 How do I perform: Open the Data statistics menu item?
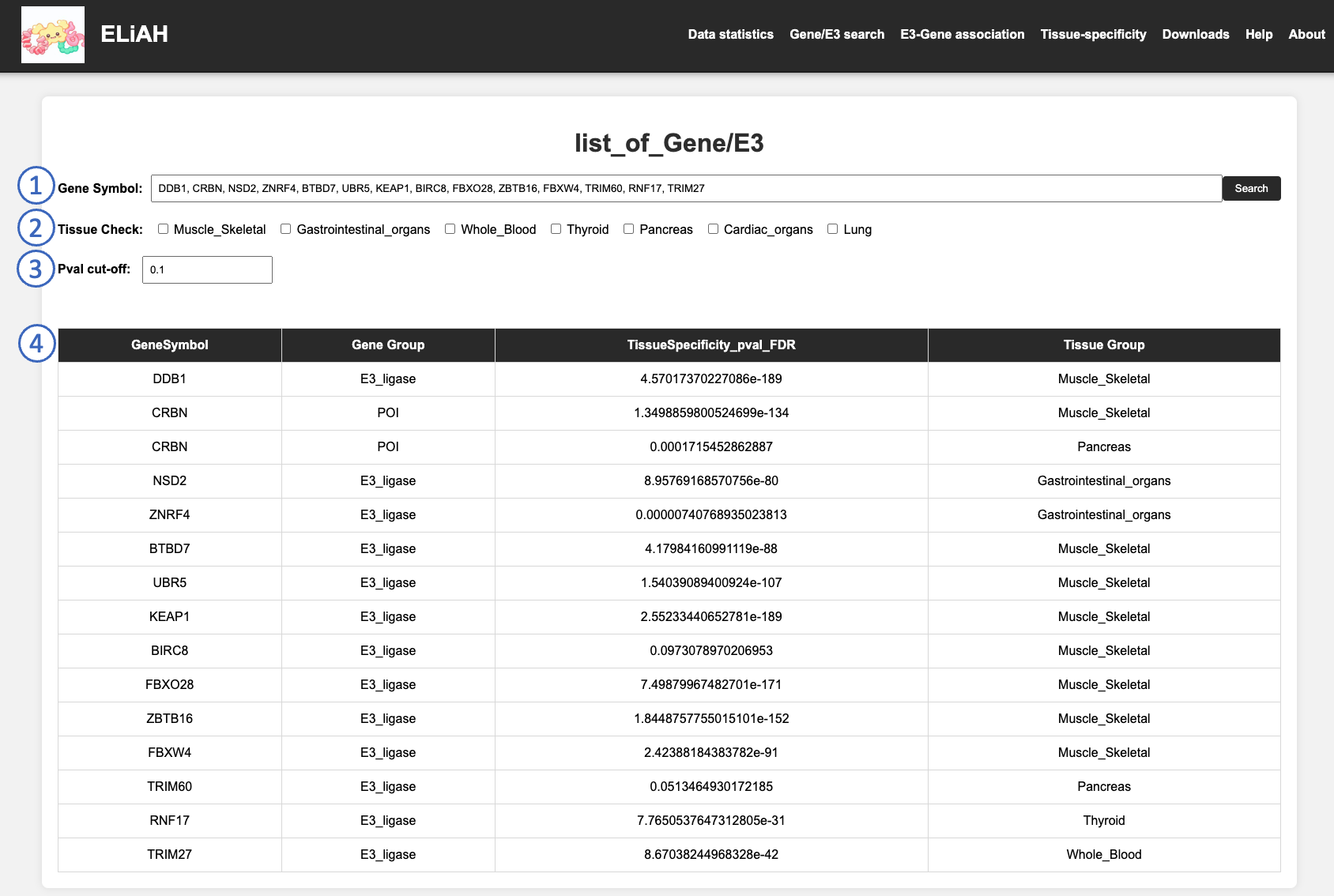730,35
